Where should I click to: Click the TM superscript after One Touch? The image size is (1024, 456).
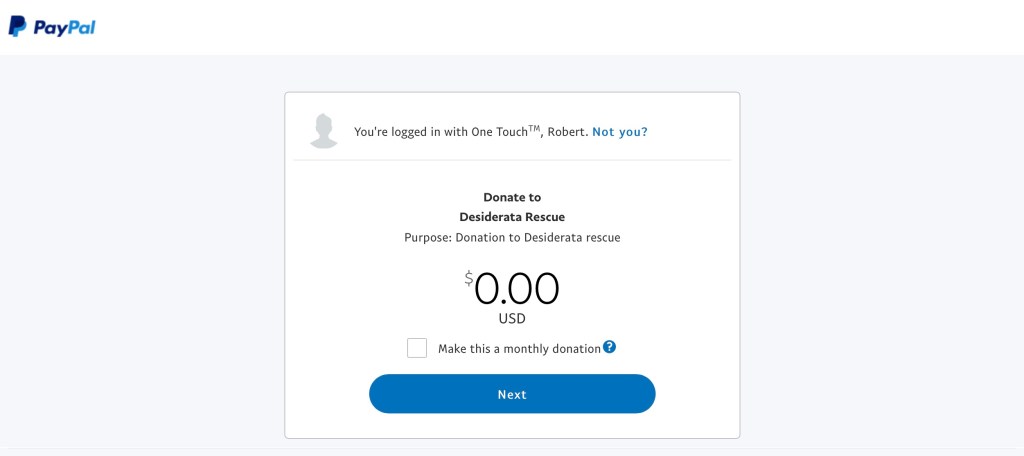click(534, 128)
